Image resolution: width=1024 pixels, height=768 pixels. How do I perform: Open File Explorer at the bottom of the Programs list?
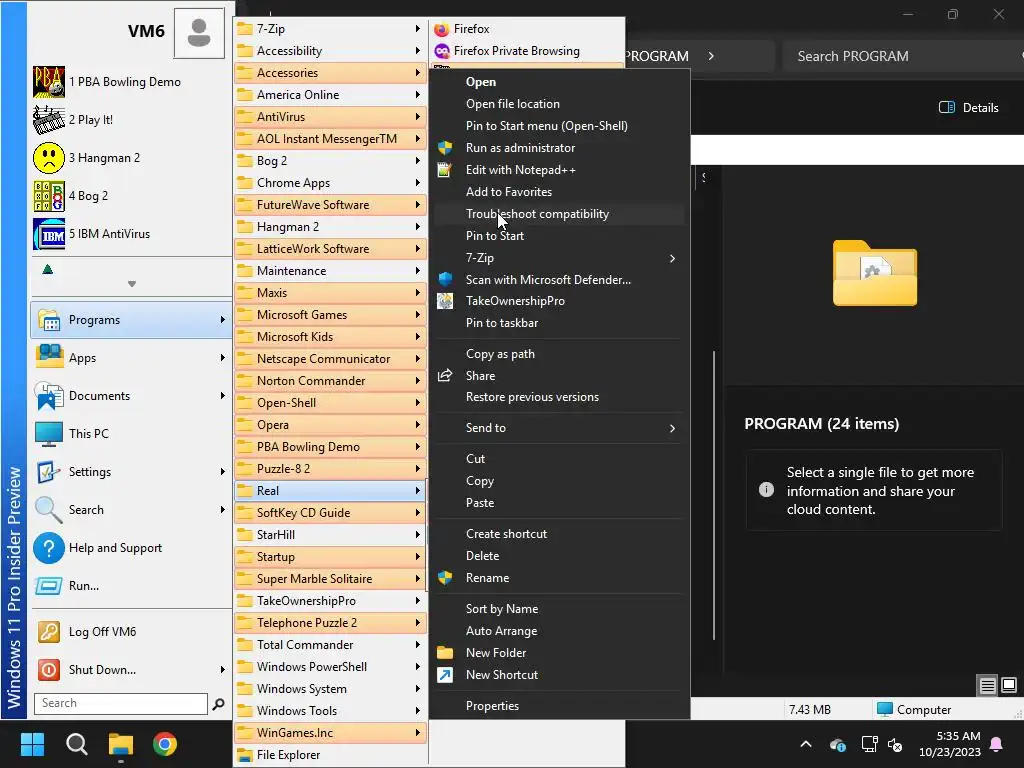tap(330, 754)
